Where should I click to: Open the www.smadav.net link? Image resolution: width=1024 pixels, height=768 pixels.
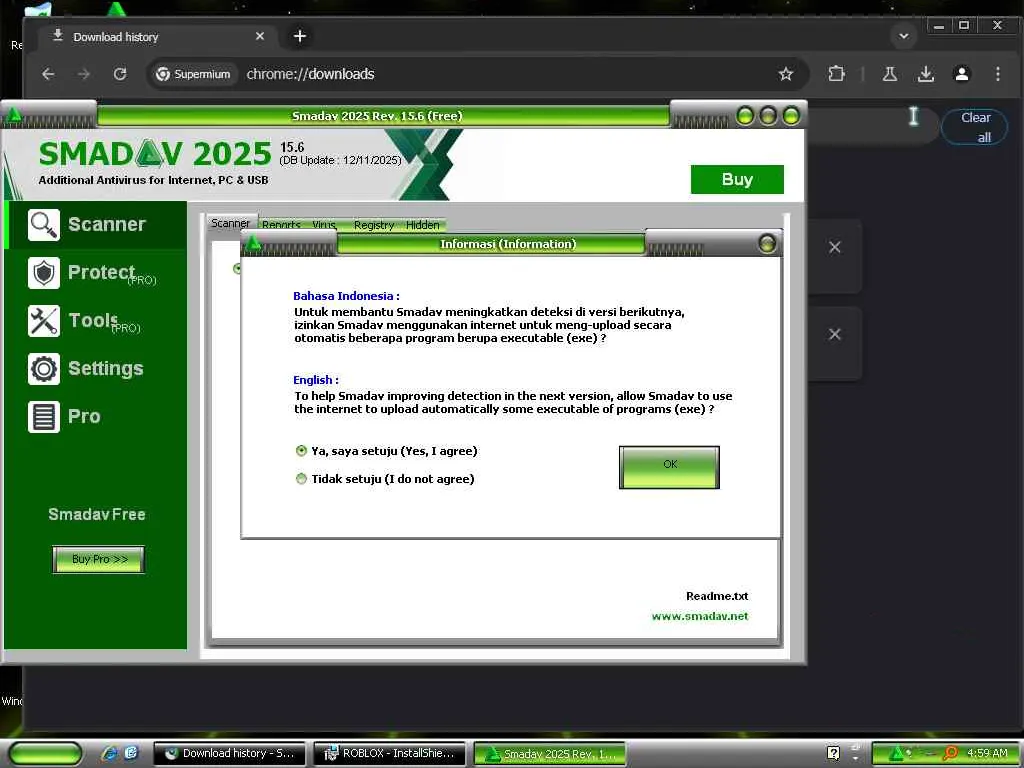click(x=700, y=616)
